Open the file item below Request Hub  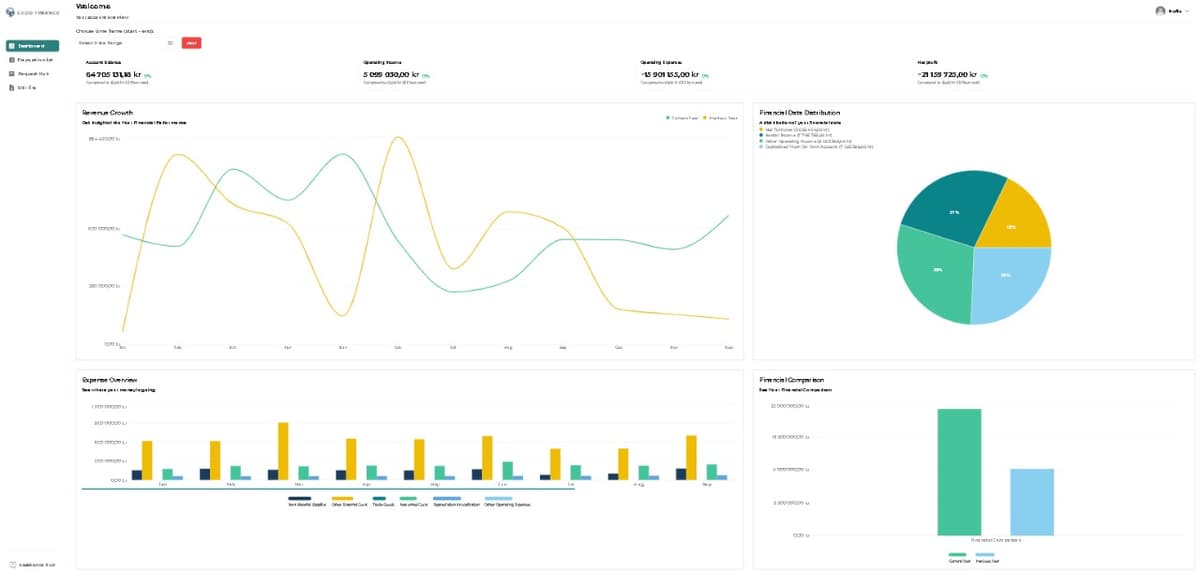pos(32,88)
